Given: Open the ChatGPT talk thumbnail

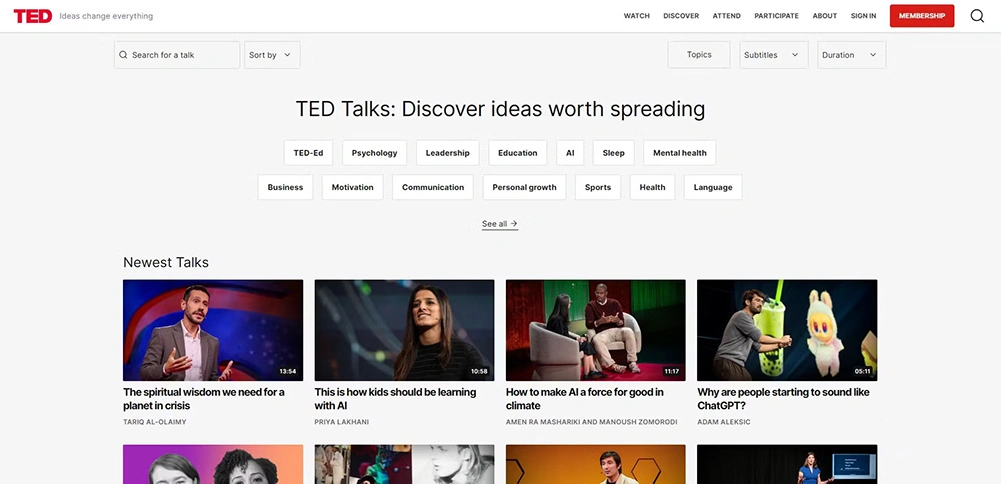Looking at the screenshot, I should tap(786, 330).
